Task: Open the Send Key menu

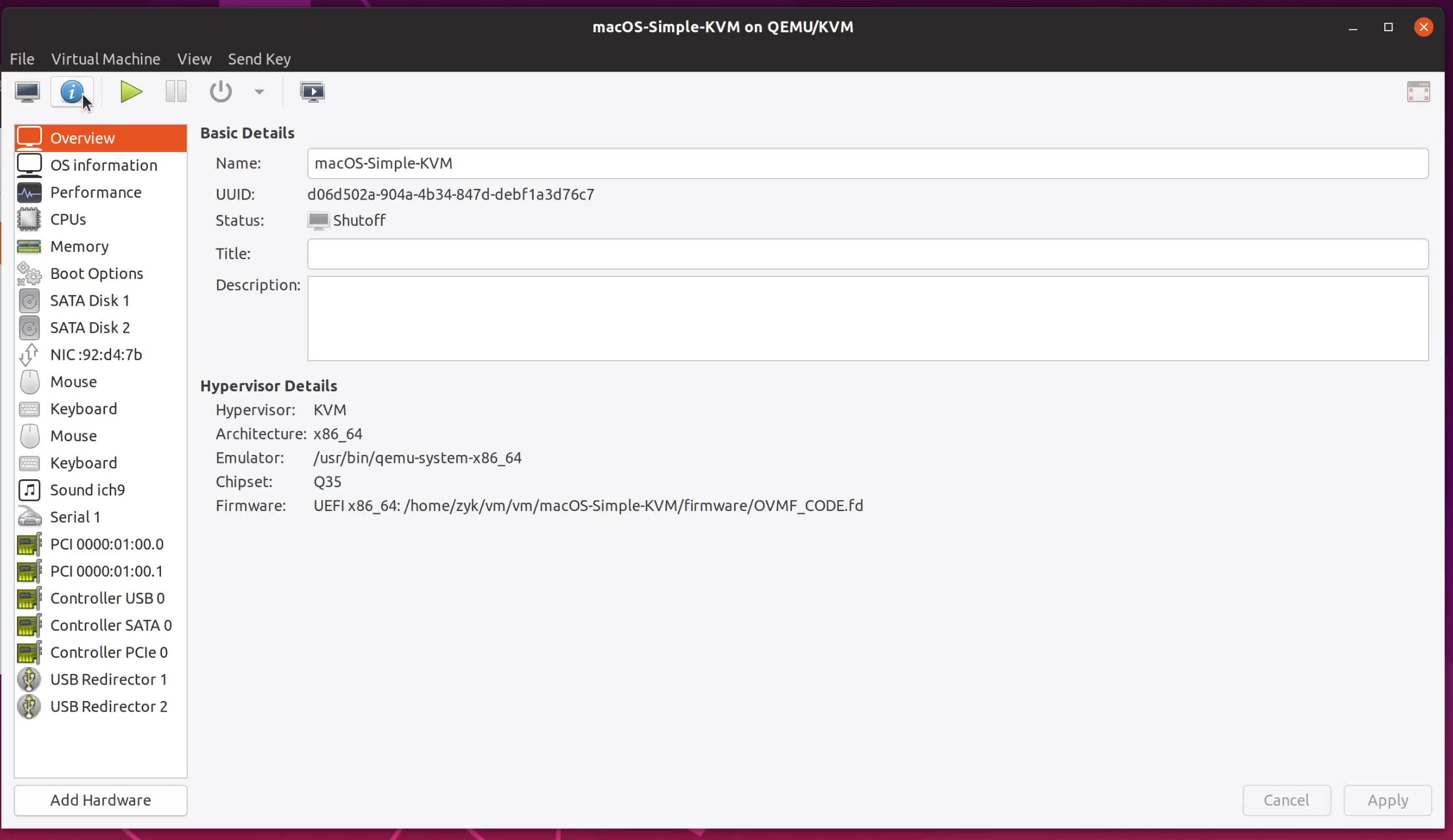Action: [259, 59]
